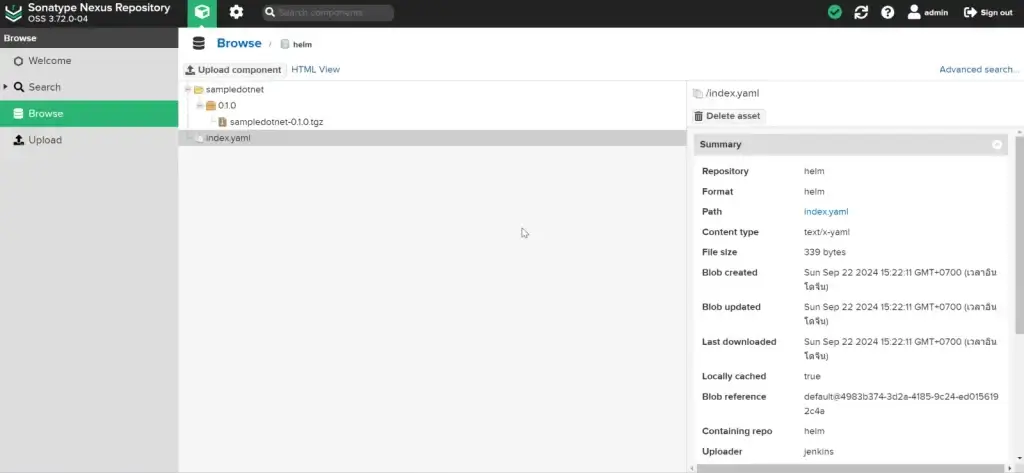The width and height of the screenshot is (1024, 473).
Task: Open Welcome in the sidebar
Action: pos(50,61)
